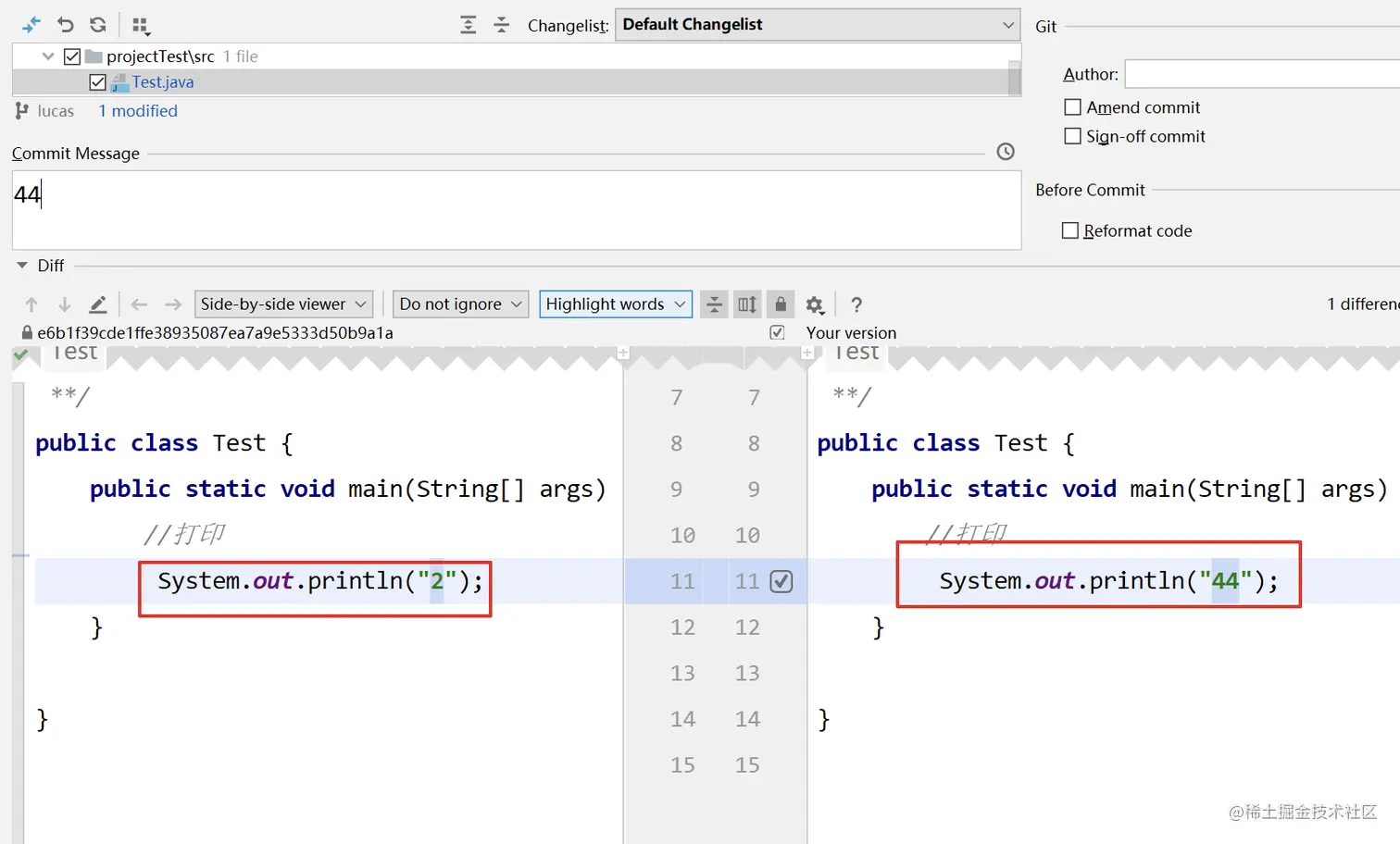Open commit message history clock icon
This screenshot has width=1400, height=844.
1006,152
